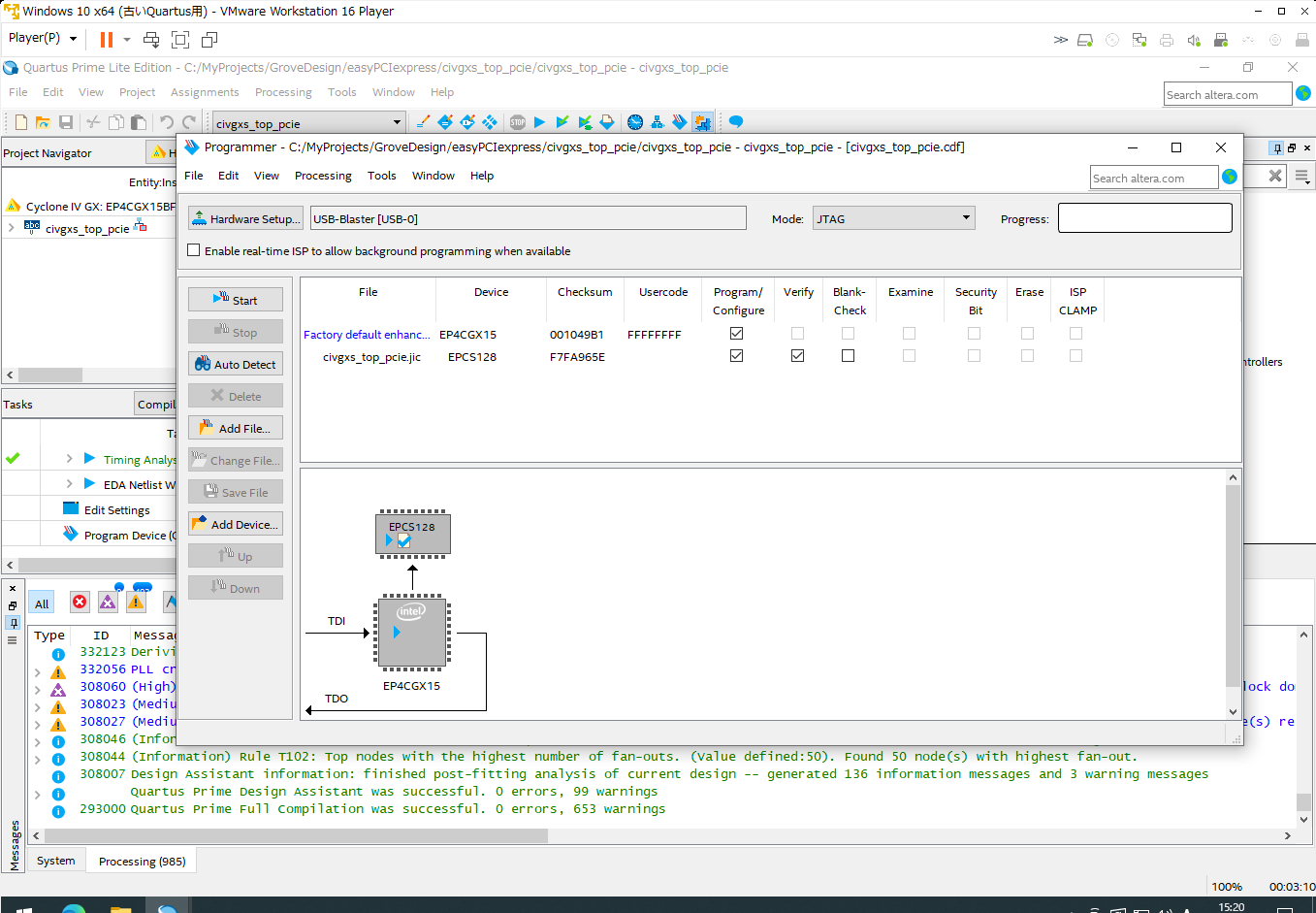Click the Auto Detect button
1316x913 pixels.
pos(236,364)
